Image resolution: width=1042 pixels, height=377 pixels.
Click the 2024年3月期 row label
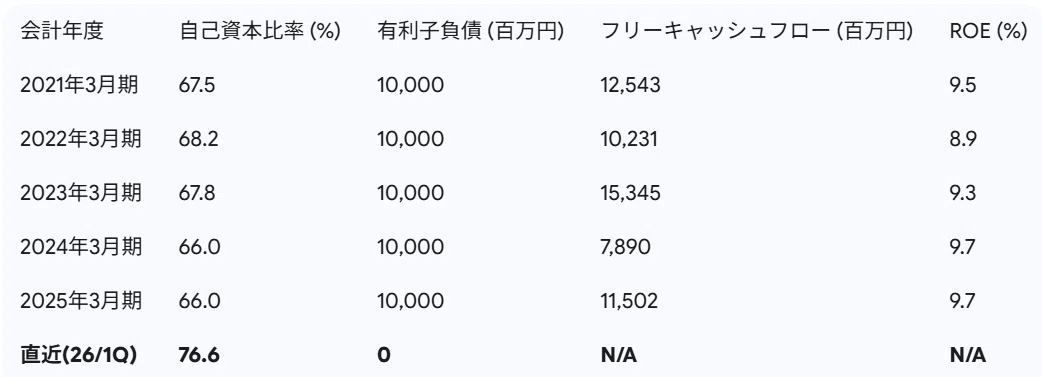click(x=80, y=247)
